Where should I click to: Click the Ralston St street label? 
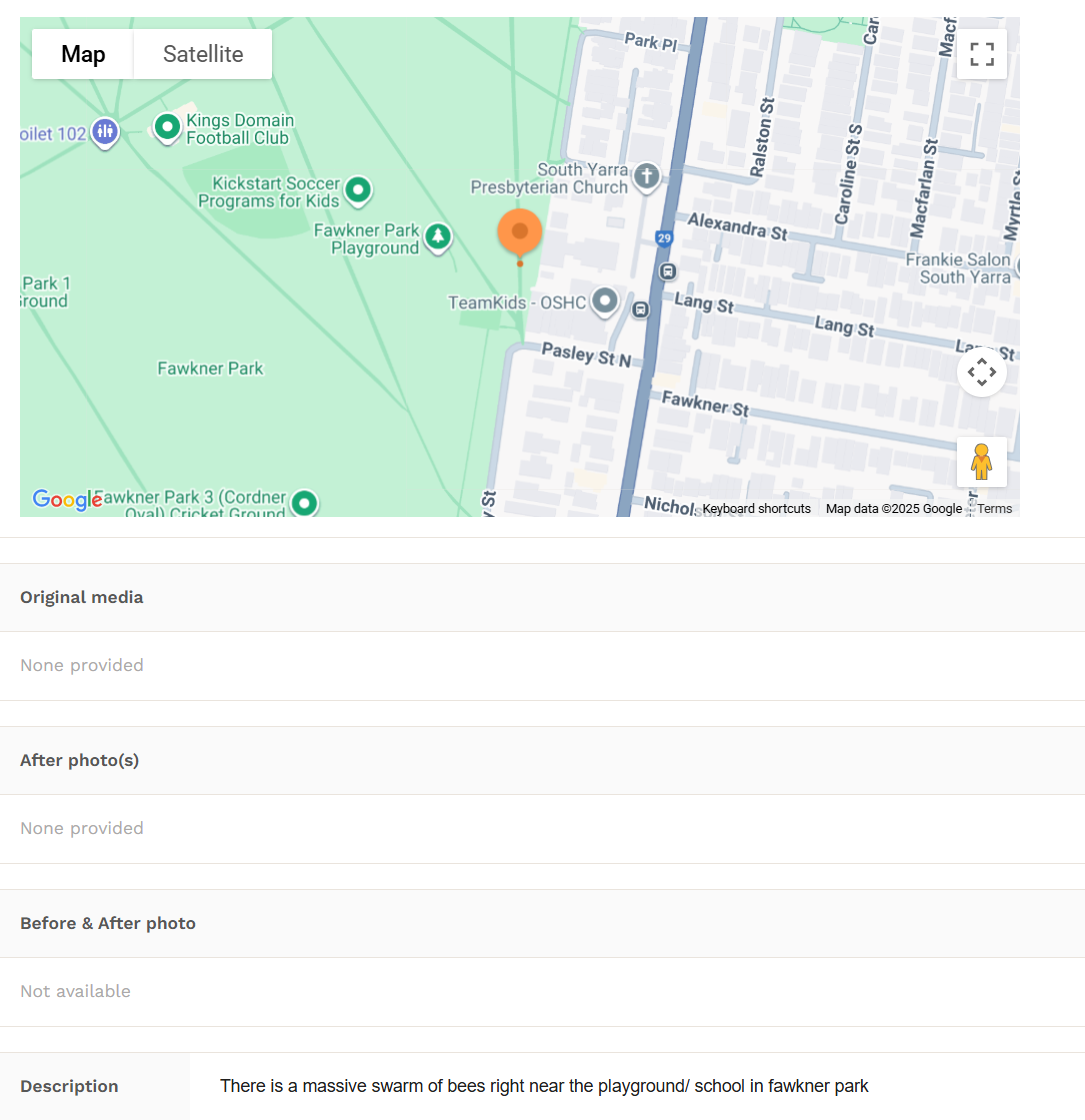[x=761, y=137]
